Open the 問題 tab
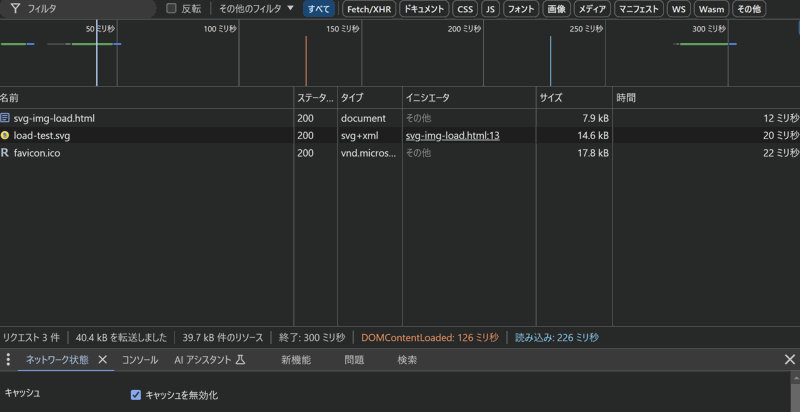This screenshot has height=412, width=800. tap(354, 360)
